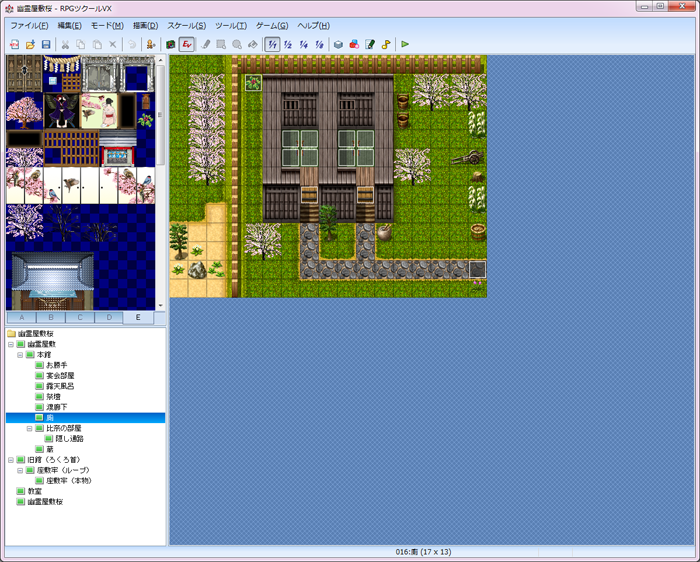
Task: Open the Resource Manager icon
Action: tap(354, 44)
